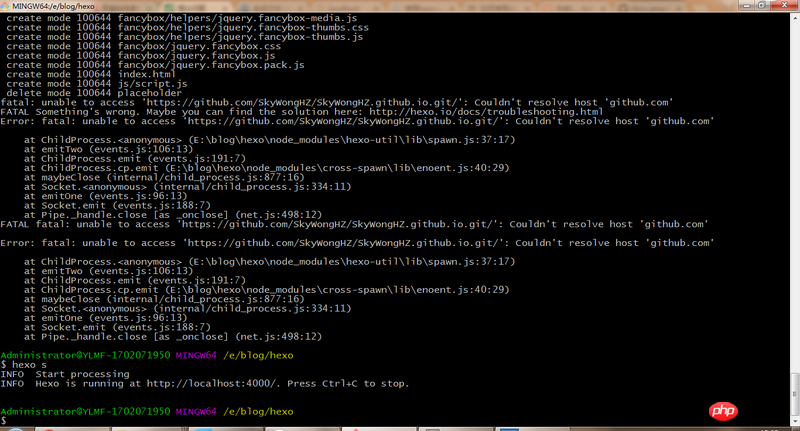
Task: Click the 'create mode 100644 index.html' line
Action: [90, 74]
